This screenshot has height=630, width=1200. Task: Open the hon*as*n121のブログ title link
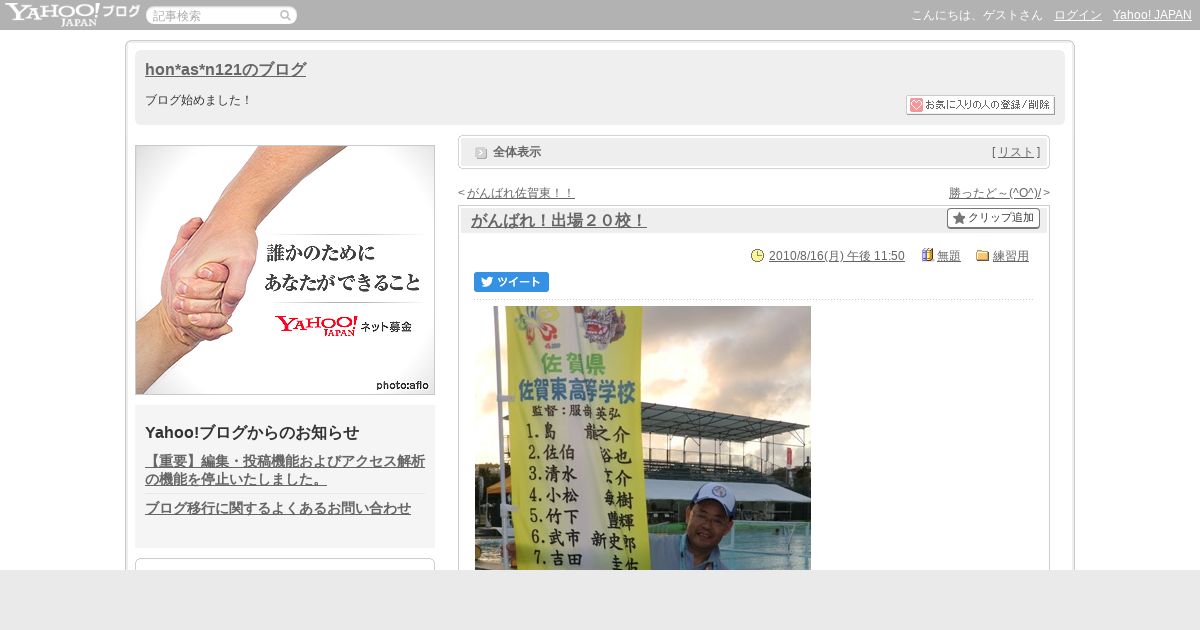(x=225, y=70)
